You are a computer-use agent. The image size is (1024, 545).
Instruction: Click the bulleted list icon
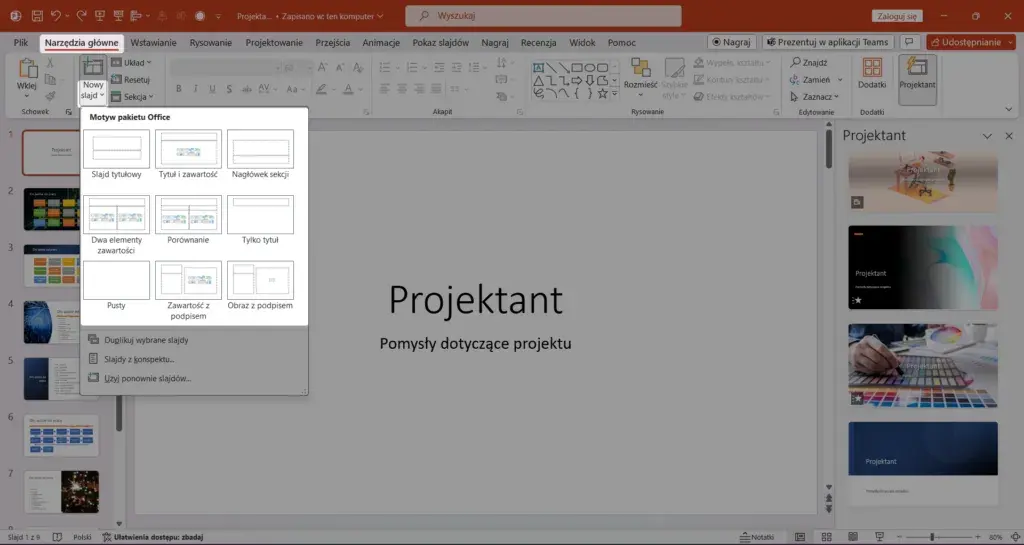tap(385, 67)
